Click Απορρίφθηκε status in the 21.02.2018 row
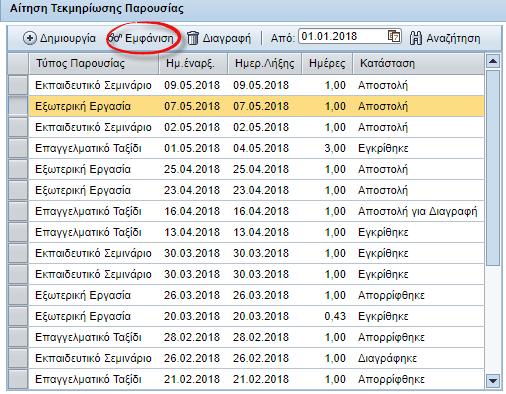The width and height of the screenshot is (506, 394). click(x=391, y=379)
